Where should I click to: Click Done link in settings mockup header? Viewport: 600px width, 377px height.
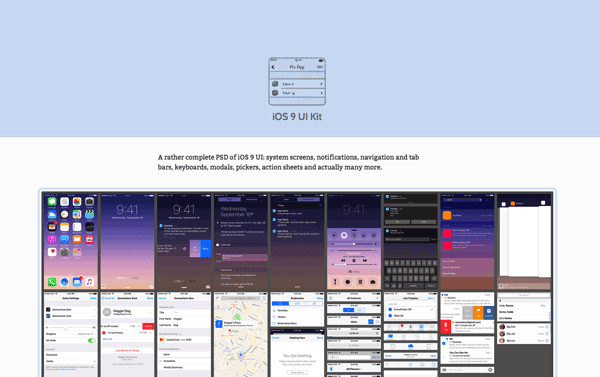[93, 298]
